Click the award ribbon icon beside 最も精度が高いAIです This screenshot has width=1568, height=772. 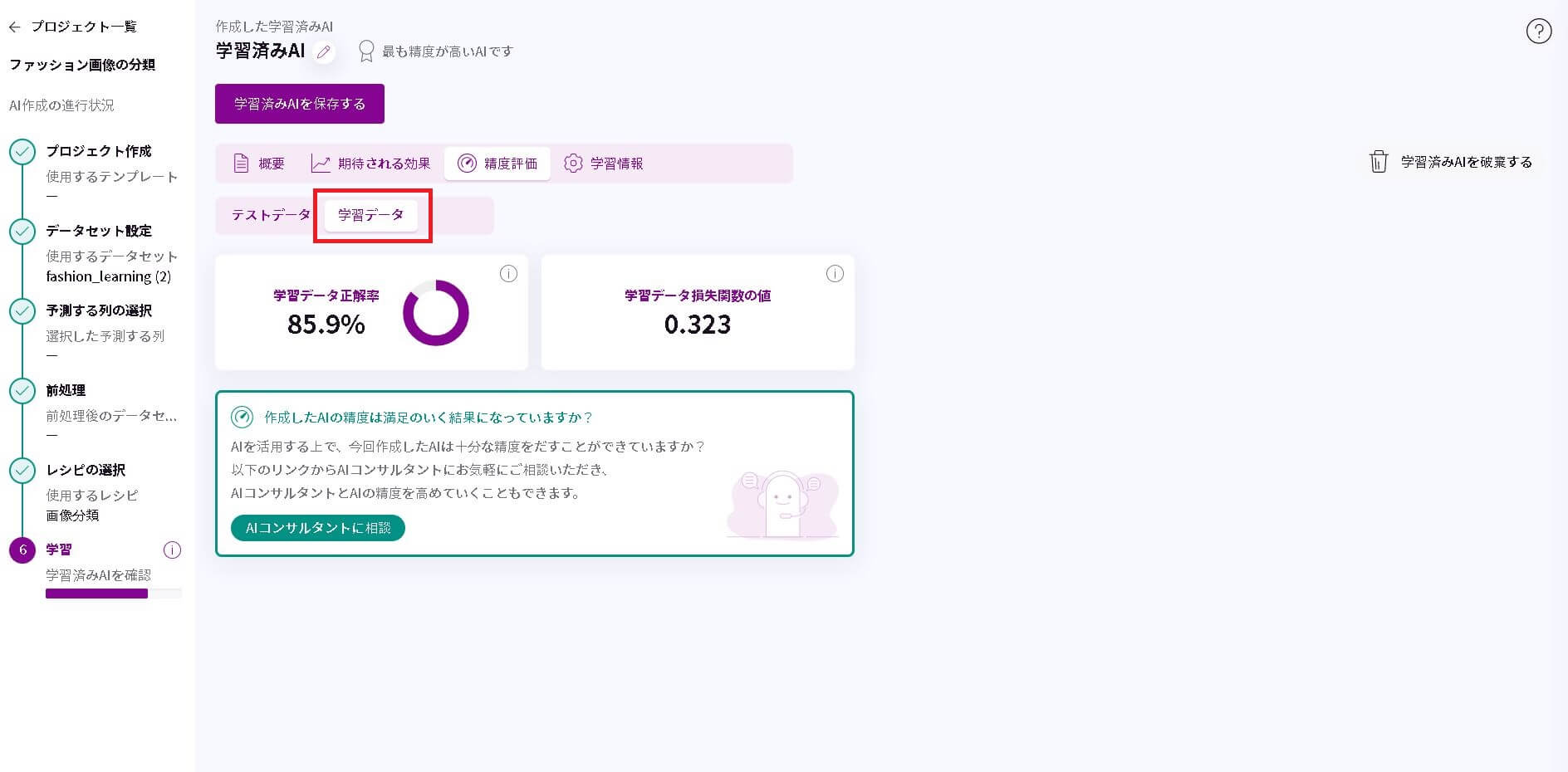click(x=366, y=51)
